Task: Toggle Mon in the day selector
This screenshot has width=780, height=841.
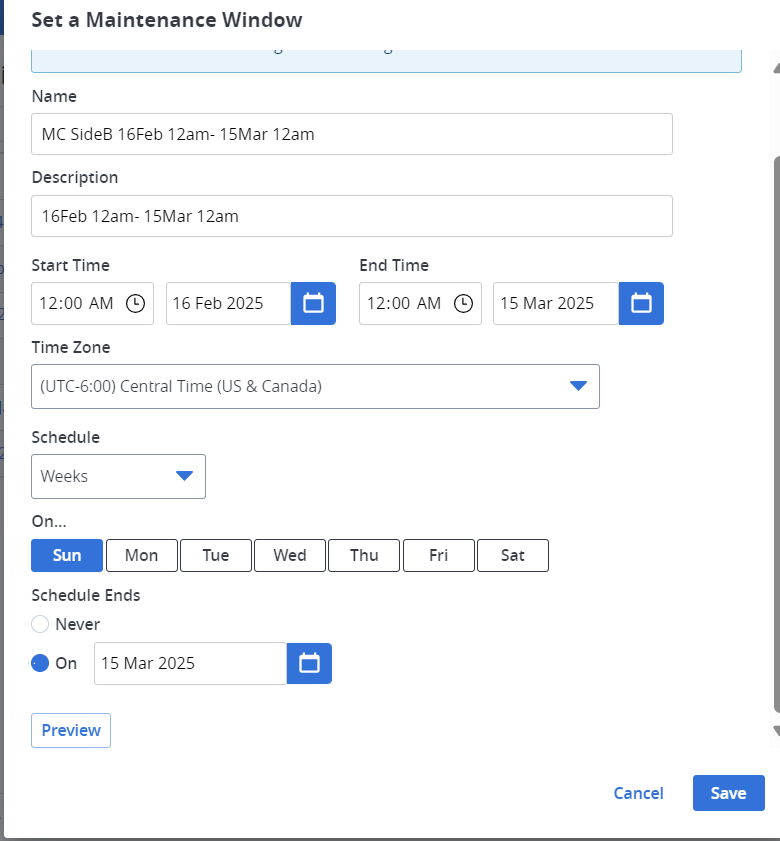Action: pyautogui.click(x=141, y=555)
